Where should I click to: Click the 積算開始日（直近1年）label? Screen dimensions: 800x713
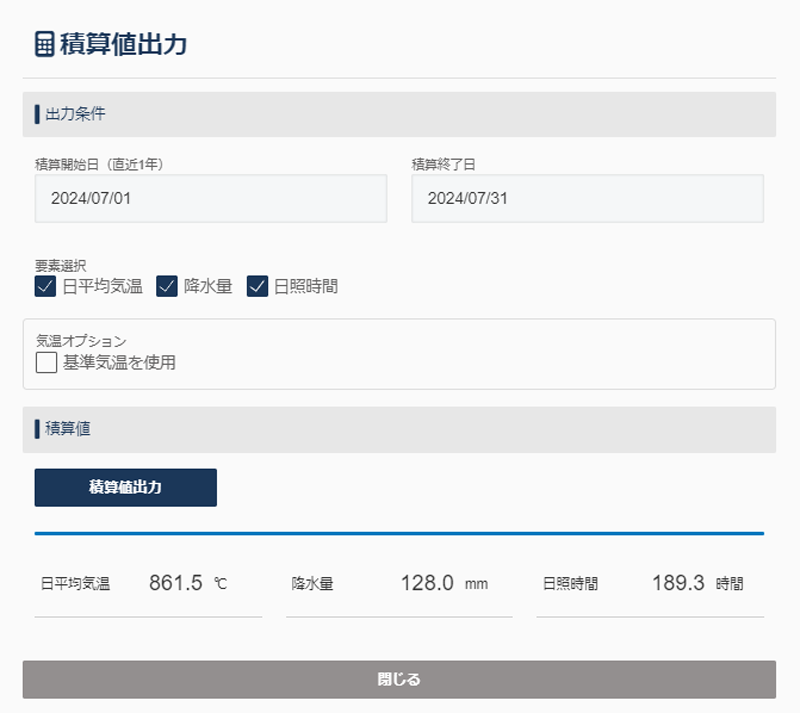coord(99,164)
